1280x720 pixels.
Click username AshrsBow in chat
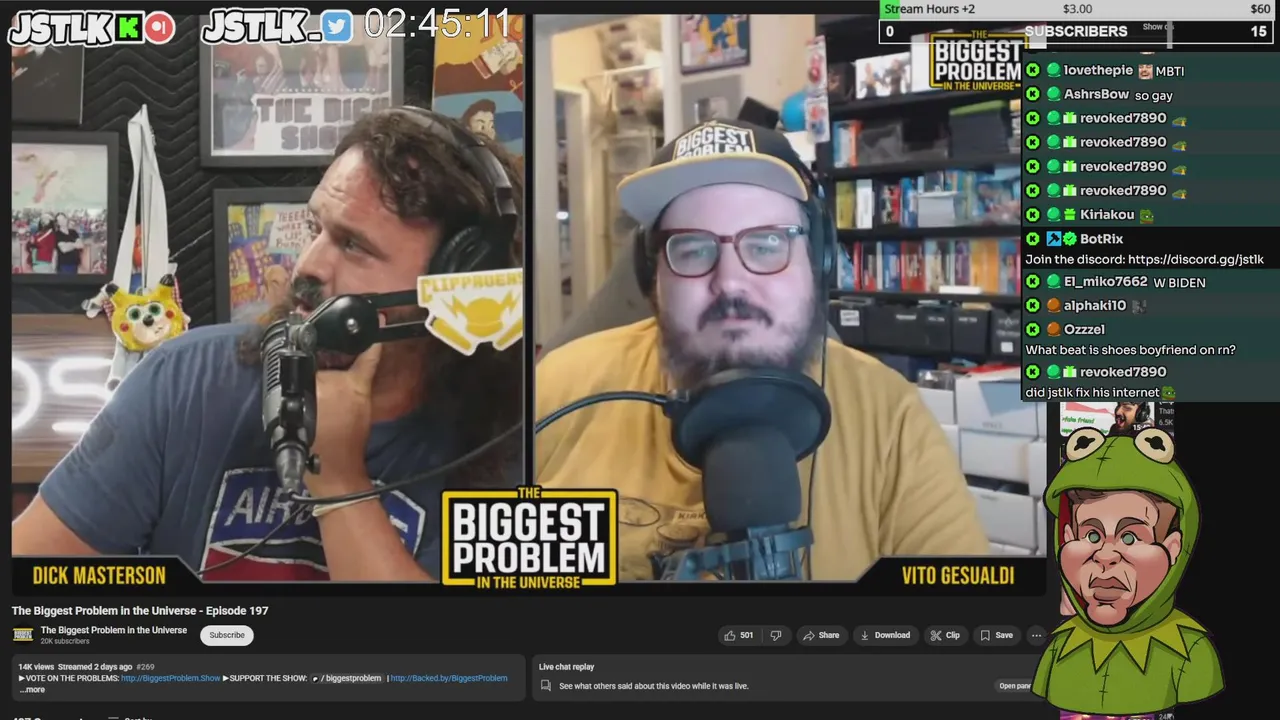point(1096,94)
